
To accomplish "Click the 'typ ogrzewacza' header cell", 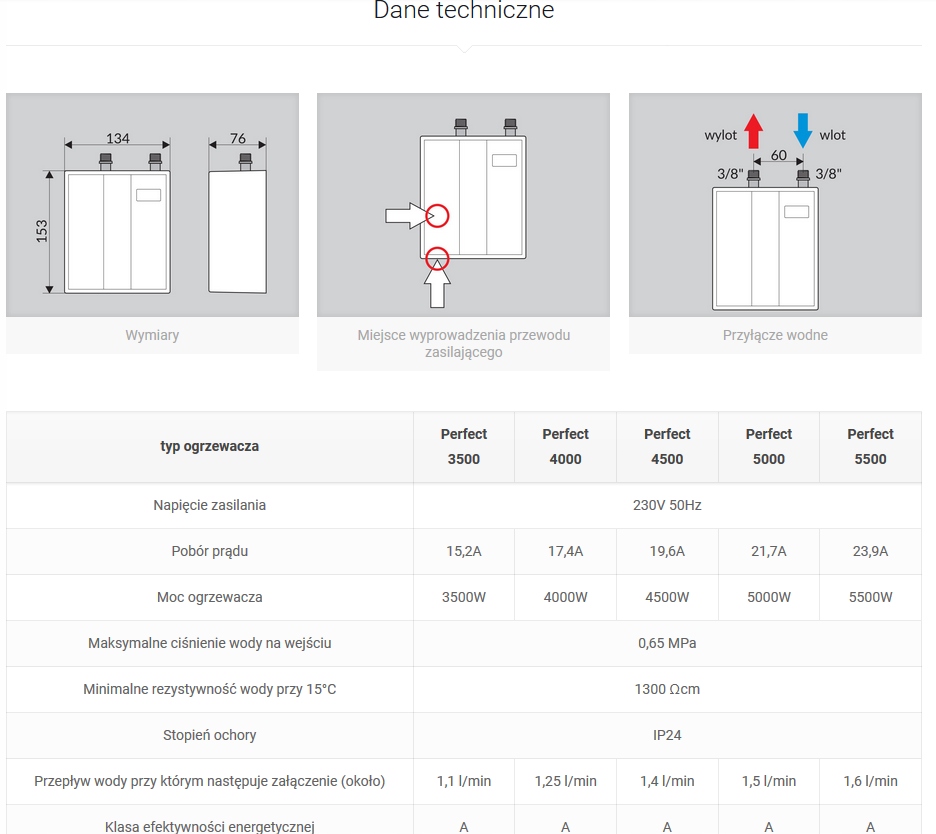I will point(210,447).
